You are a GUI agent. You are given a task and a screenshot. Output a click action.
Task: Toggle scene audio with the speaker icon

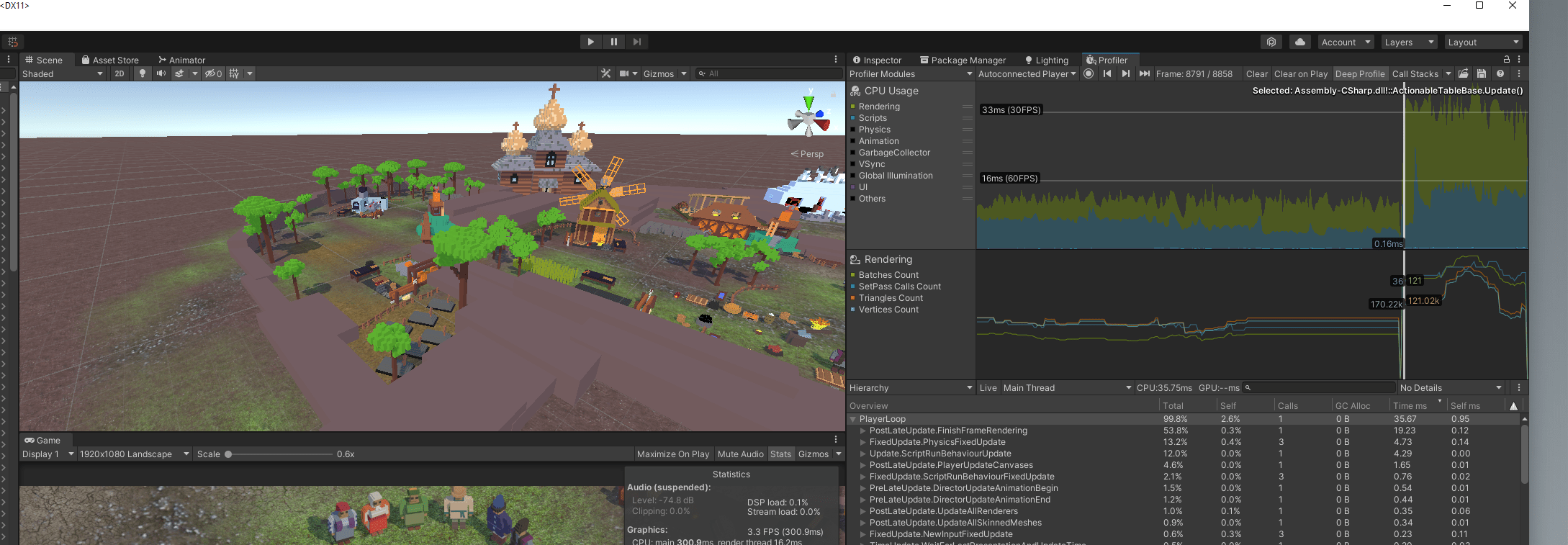coord(161,73)
